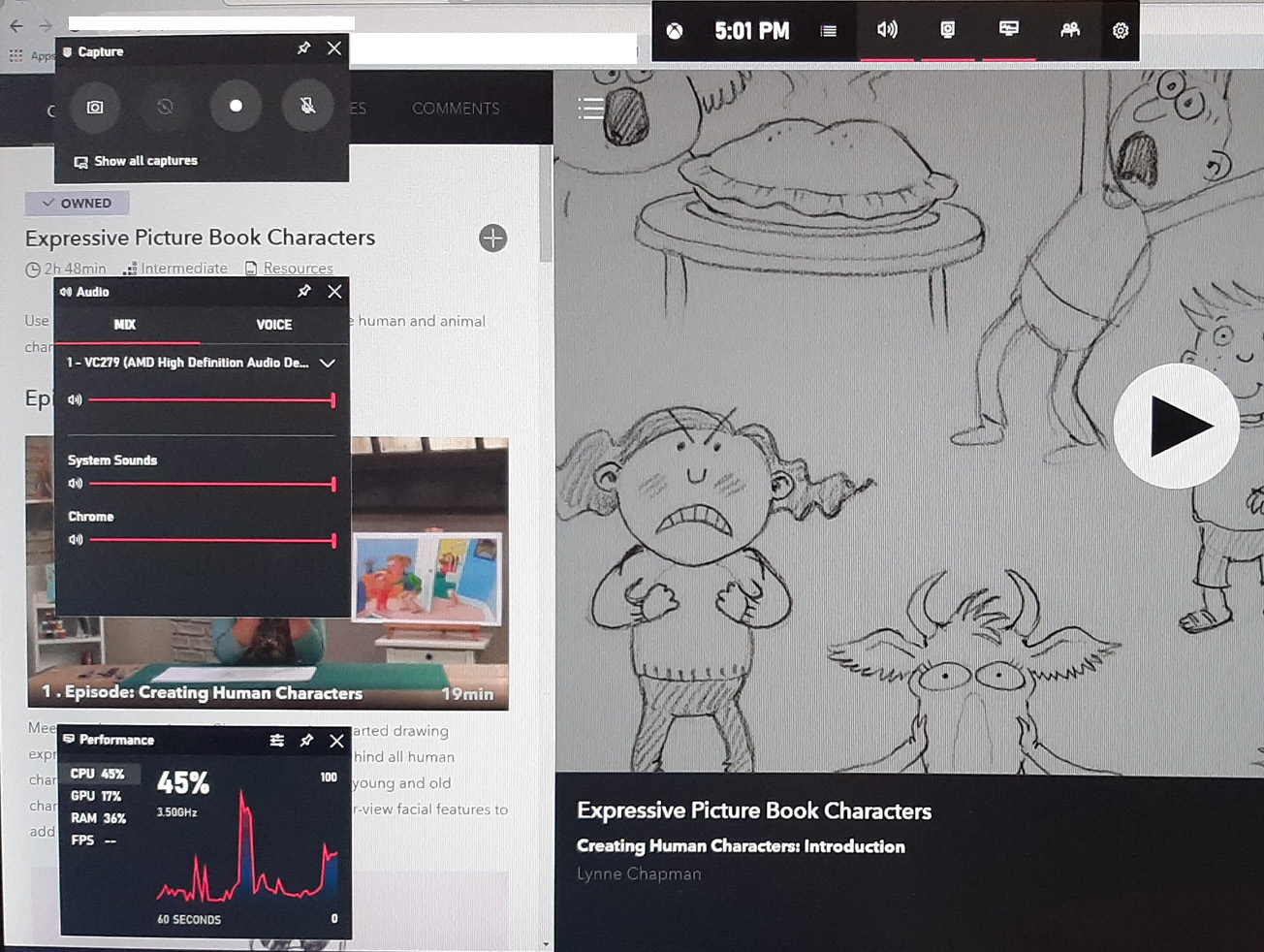
Task: Play the course introduction video
Action: 1176,426
